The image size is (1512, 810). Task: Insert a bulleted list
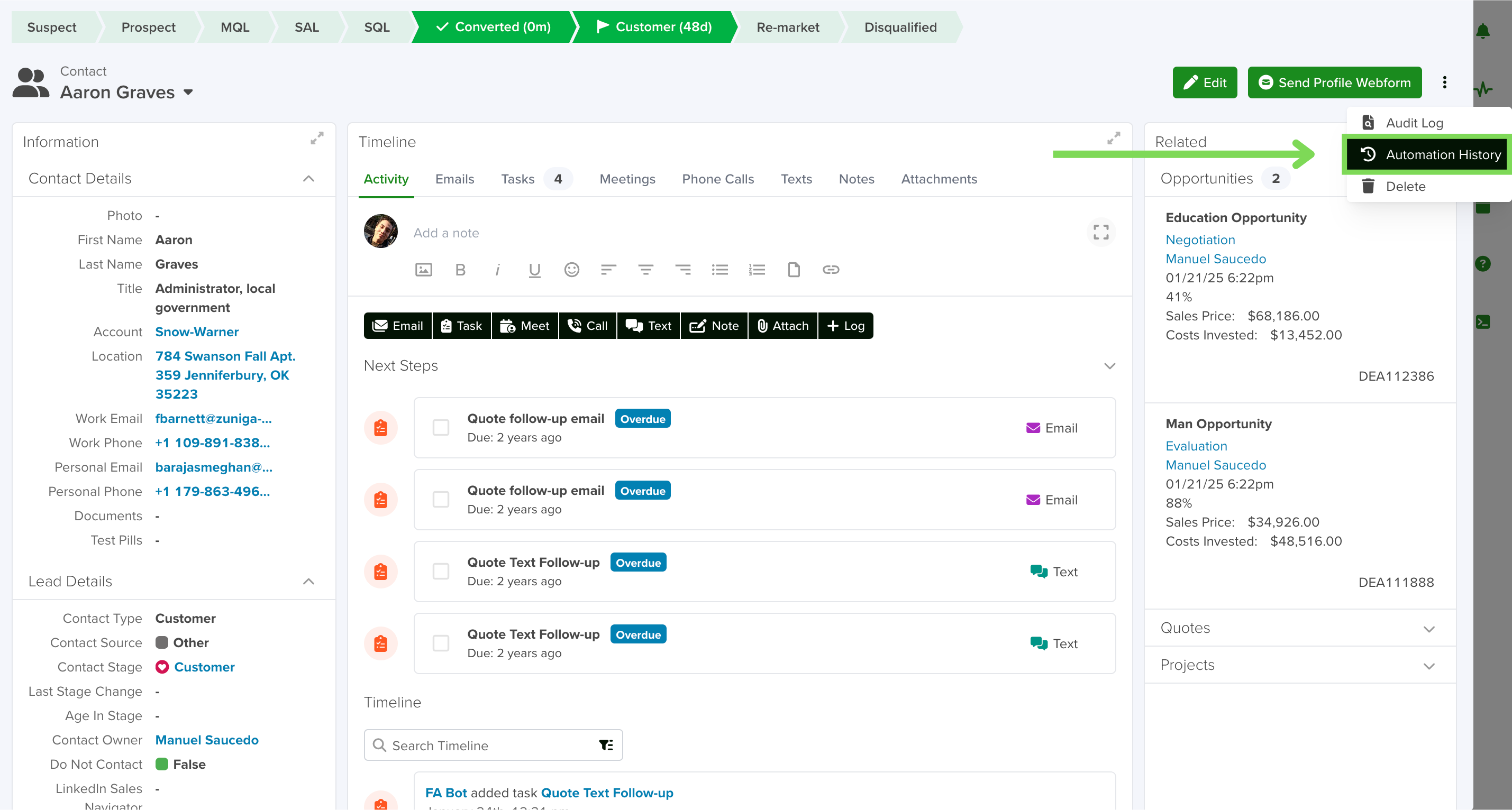coord(719,270)
